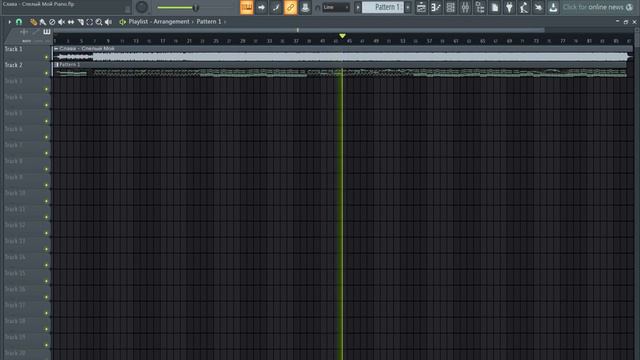Select the brush icon in top toolbar
640x360 pixels.
pyautogui.click(x=276, y=7)
